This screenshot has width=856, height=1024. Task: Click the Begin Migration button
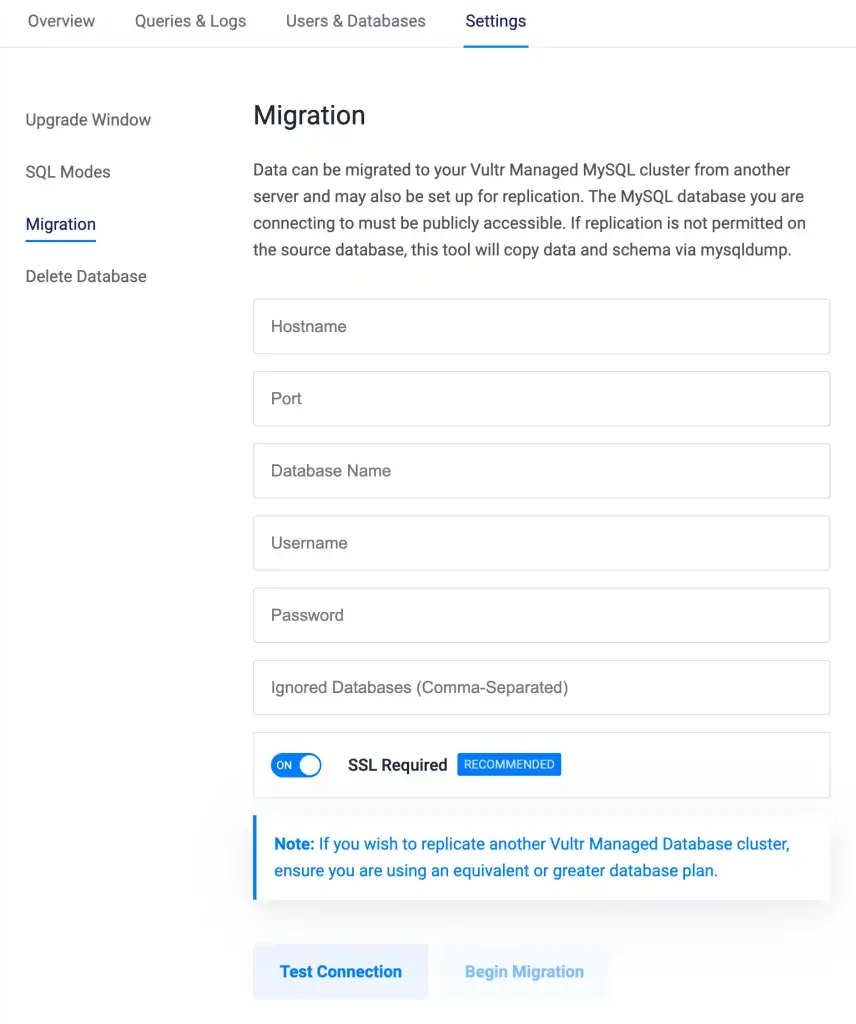point(524,971)
